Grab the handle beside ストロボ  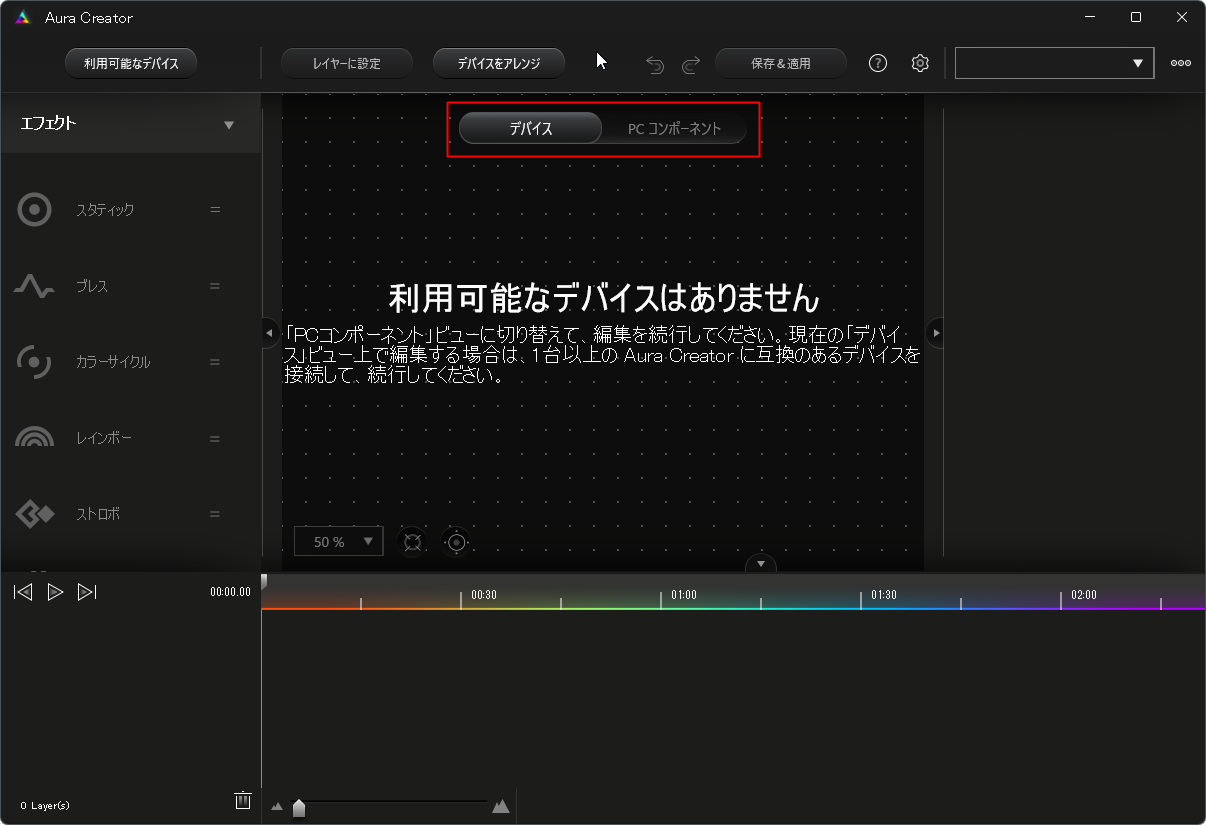click(x=215, y=514)
